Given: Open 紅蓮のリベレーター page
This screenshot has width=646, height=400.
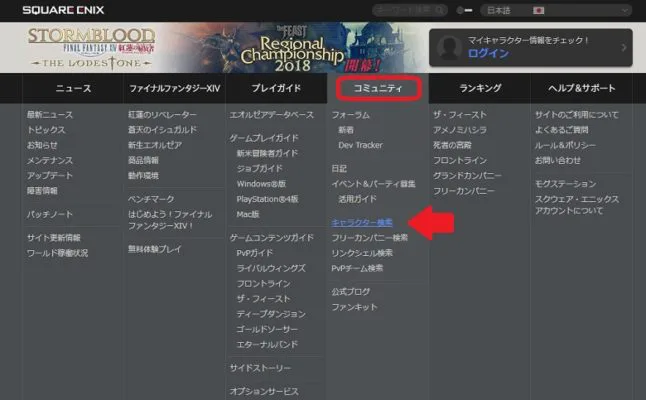Looking at the screenshot, I should pos(162,115).
